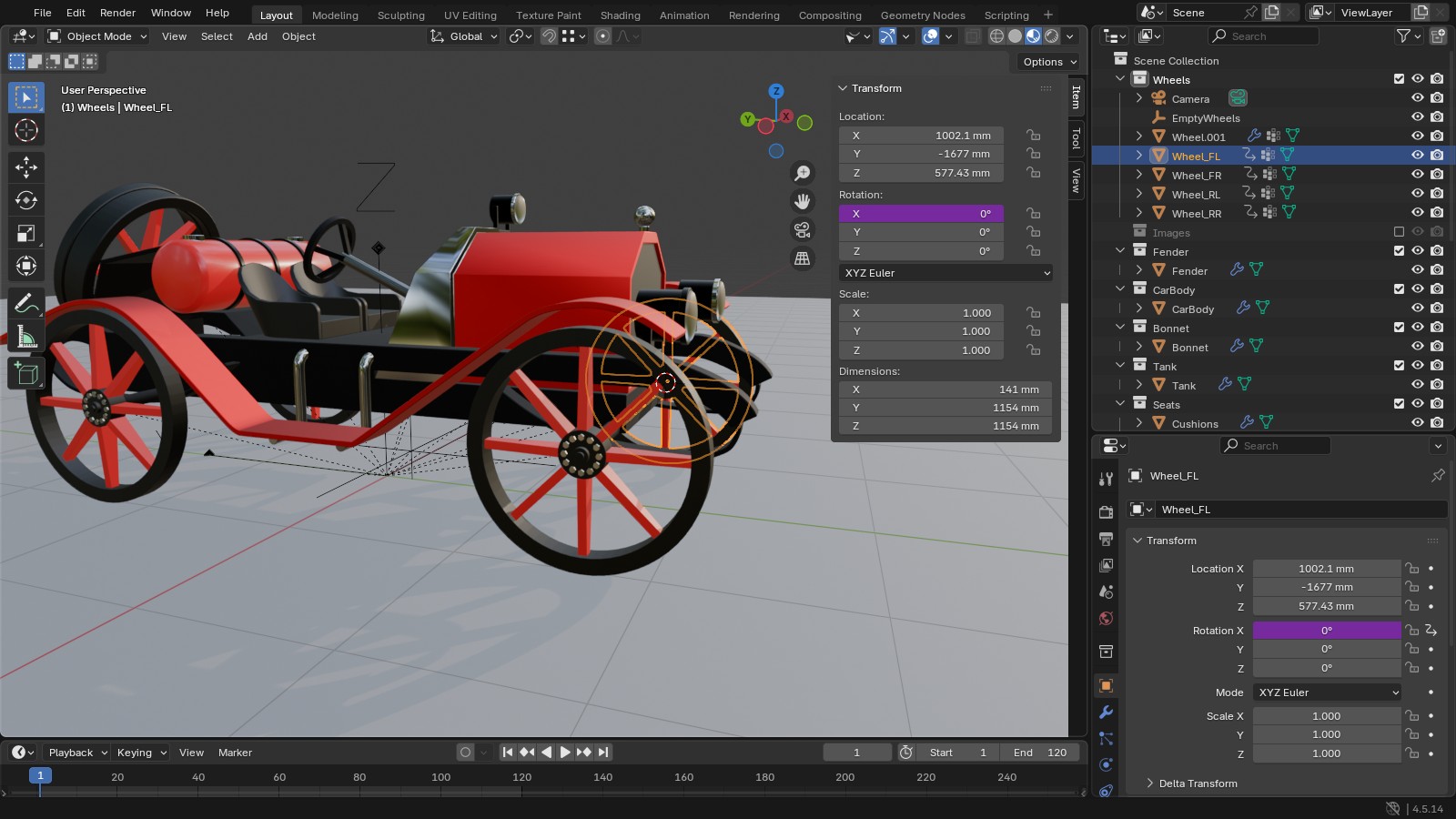Open the Render properties tab
This screenshot has height=819, width=1456.
[x=1106, y=511]
